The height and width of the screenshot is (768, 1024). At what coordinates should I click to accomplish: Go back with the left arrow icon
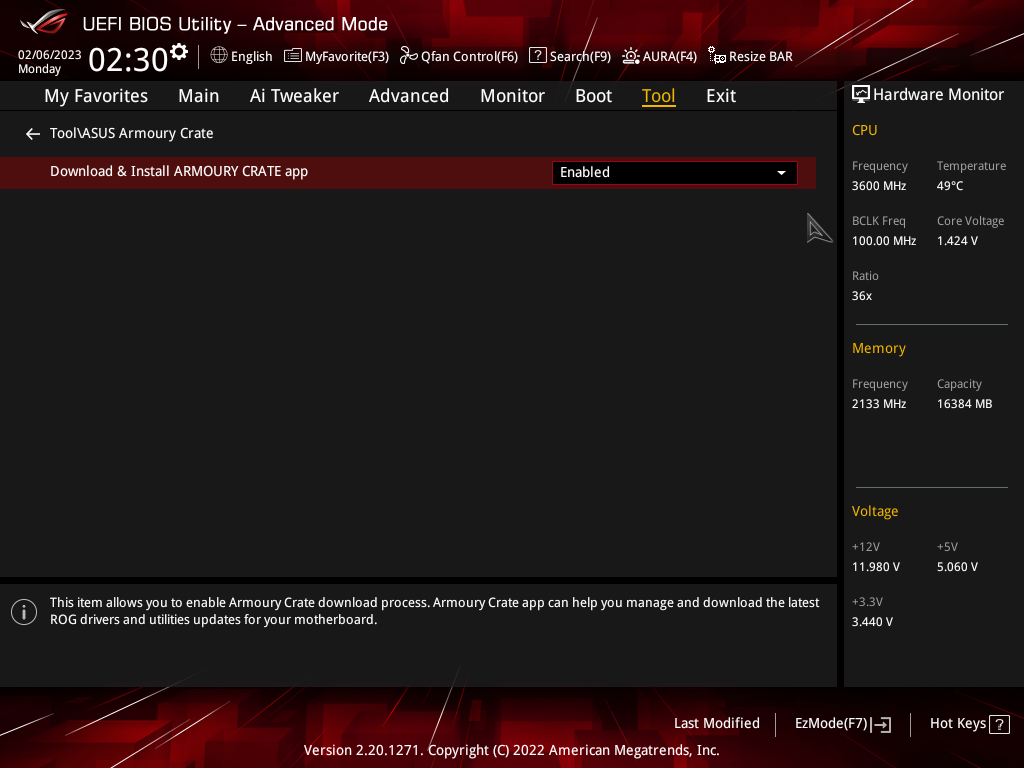(33, 134)
